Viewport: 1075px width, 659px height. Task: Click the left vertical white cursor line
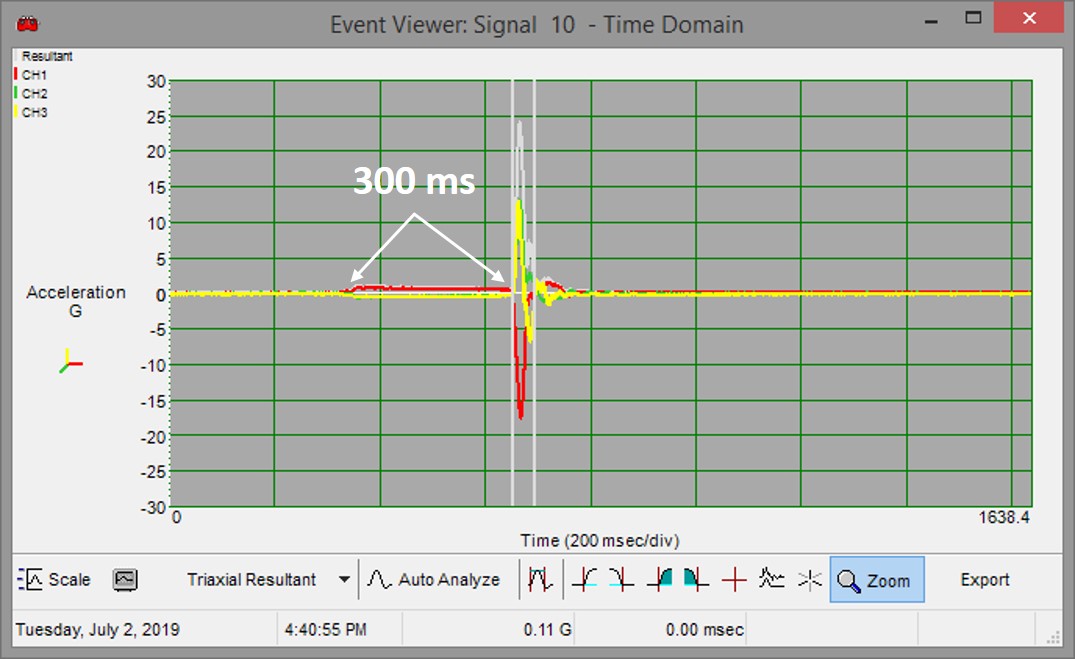pyautogui.click(x=512, y=293)
